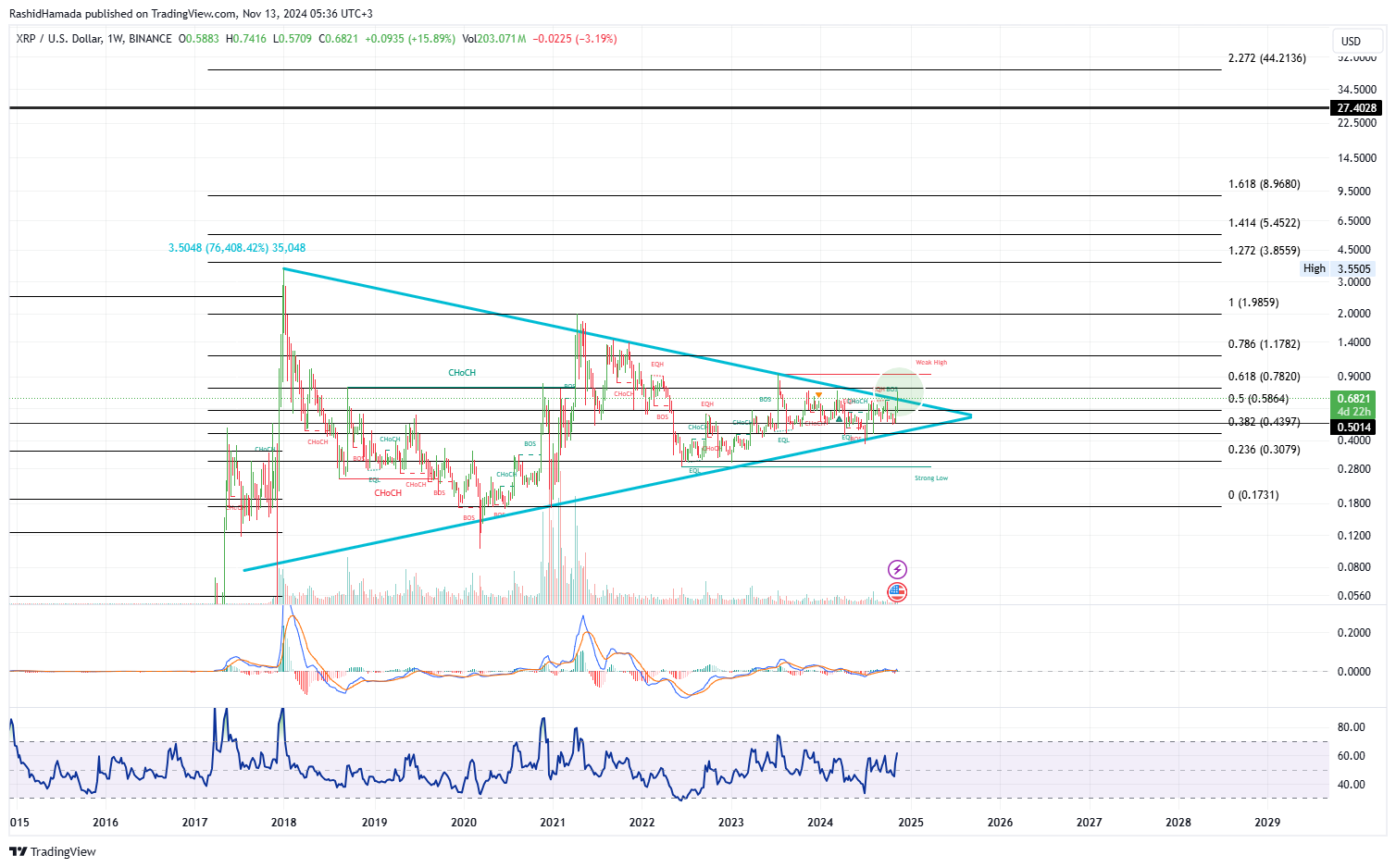This screenshot has width=1396, height=868.
Task: Click the 2016 label on time axis
Action: click(x=106, y=823)
